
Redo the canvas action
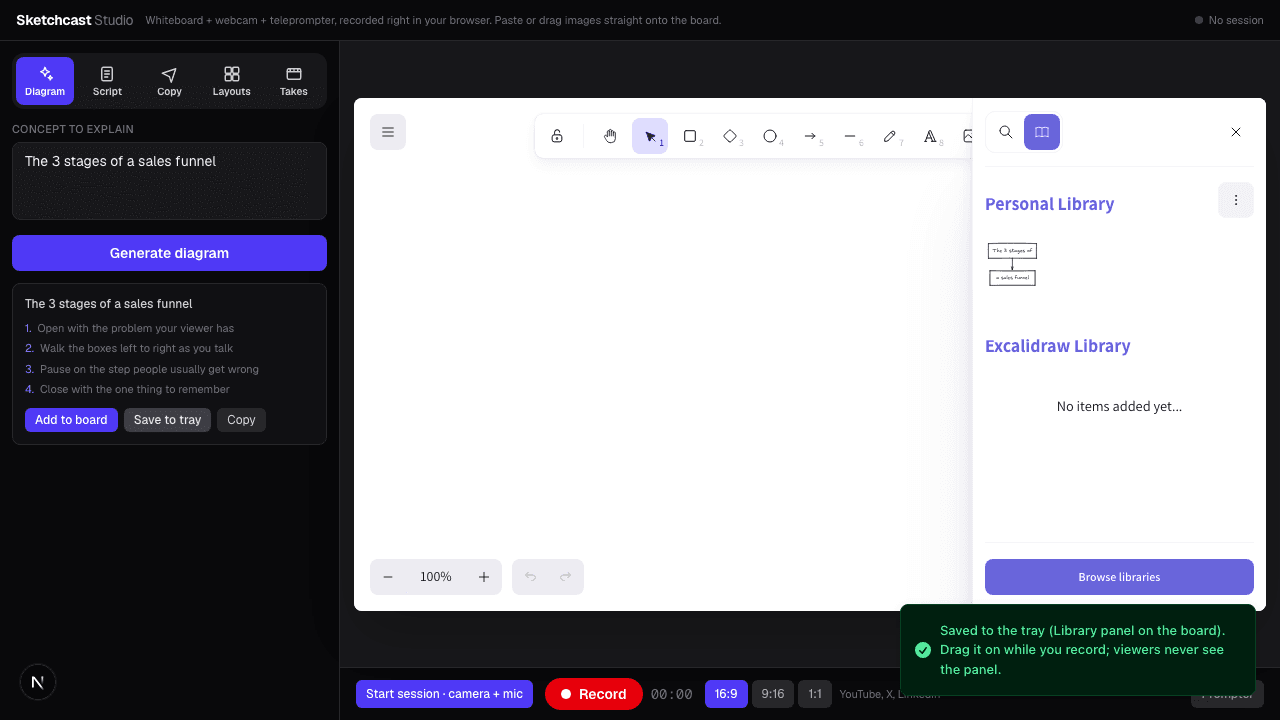click(x=566, y=577)
